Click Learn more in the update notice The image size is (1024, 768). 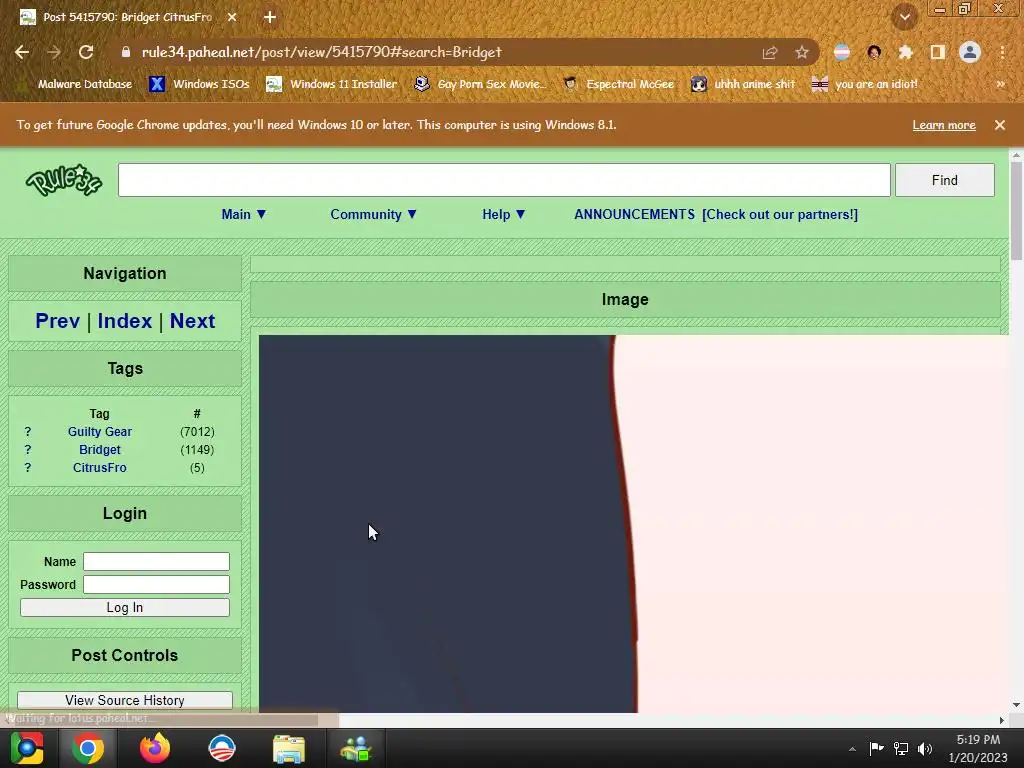click(944, 125)
